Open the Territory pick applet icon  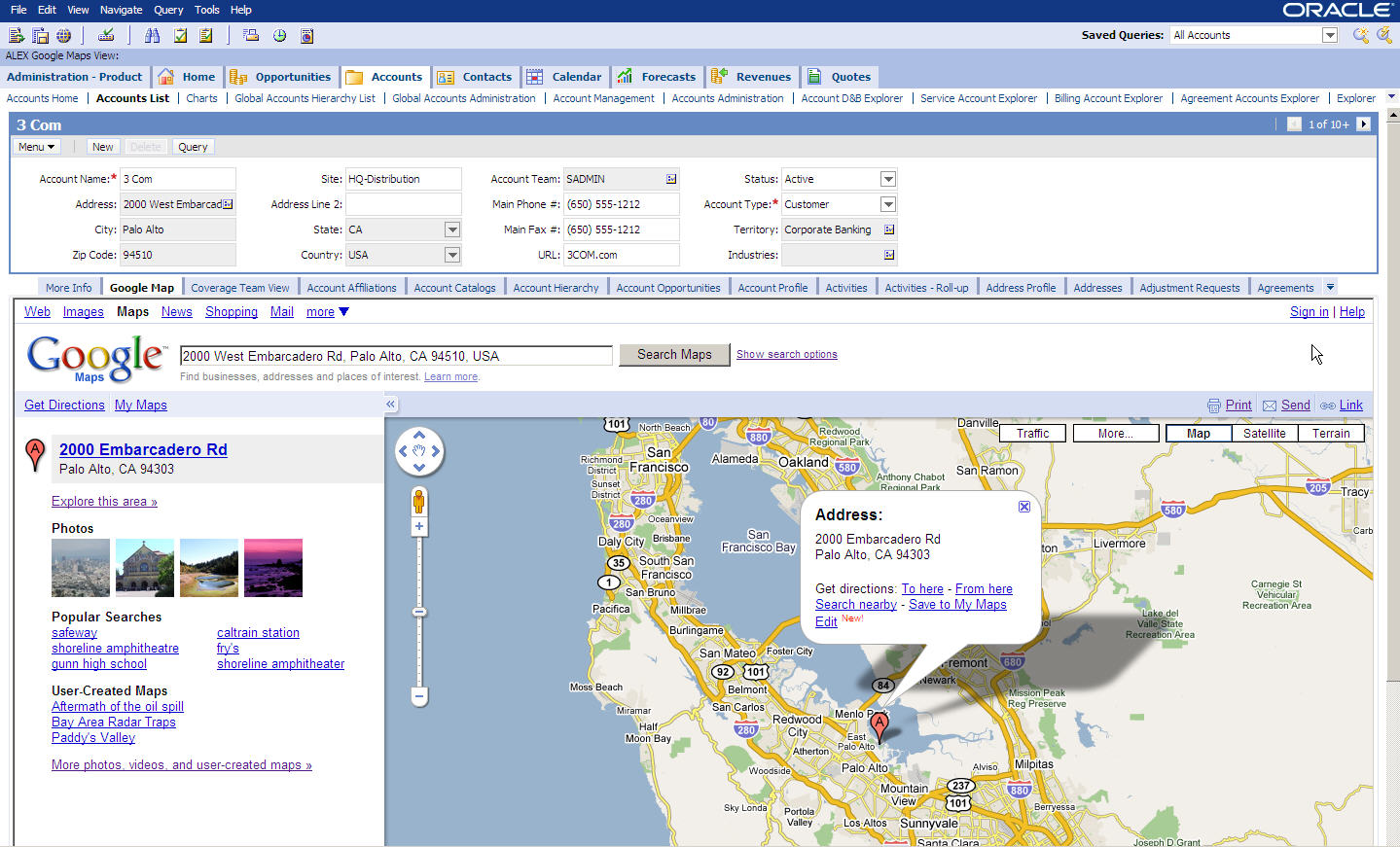tap(889, 229)
